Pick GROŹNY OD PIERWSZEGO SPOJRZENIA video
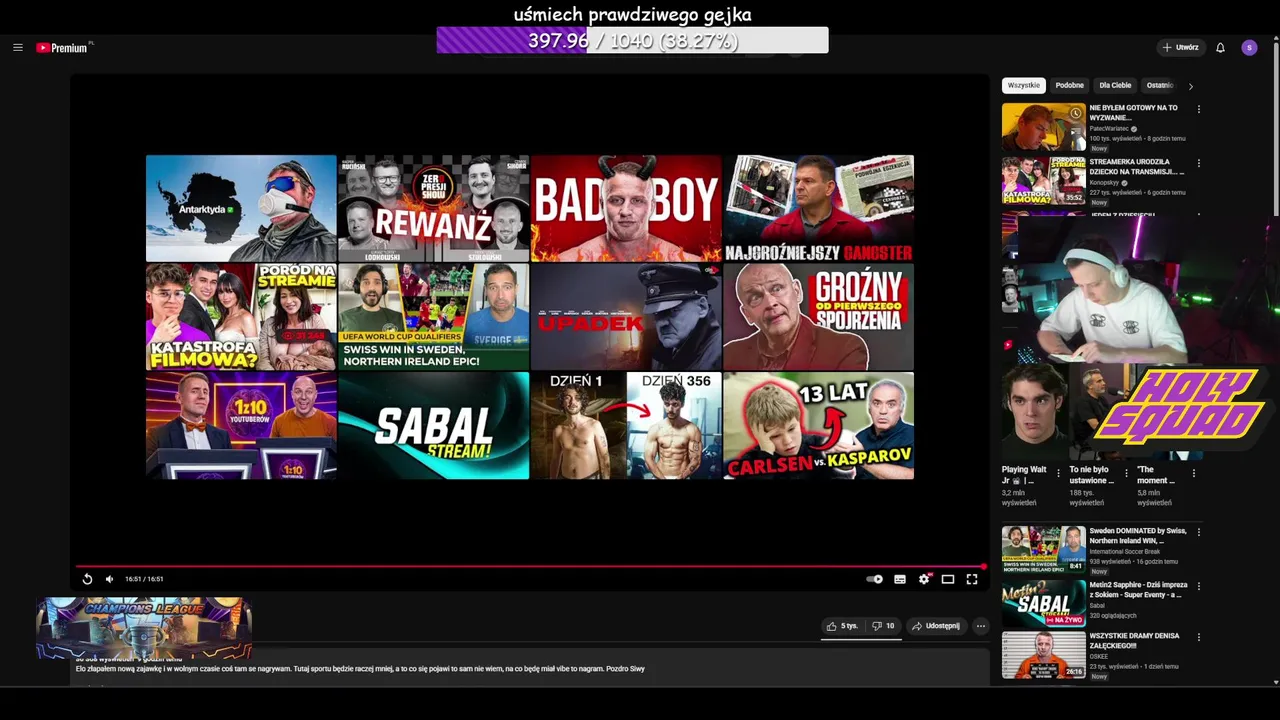This screenshot has width=1280, height=720. pyautogui.click(x=818, y=316)
